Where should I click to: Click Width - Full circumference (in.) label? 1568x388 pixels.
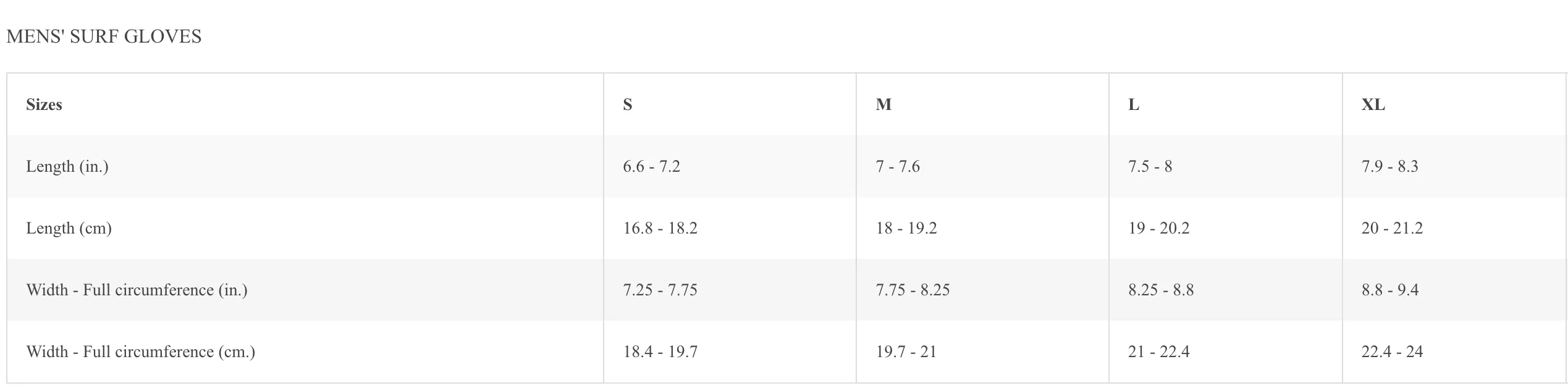tap(137, 290)
